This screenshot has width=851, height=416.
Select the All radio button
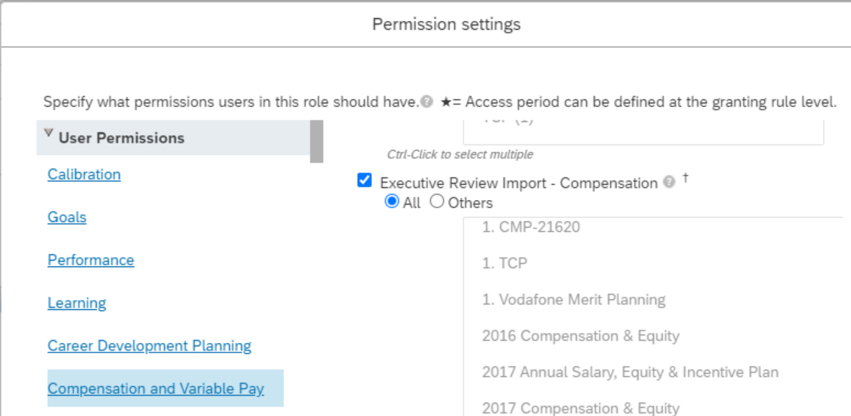392,202
